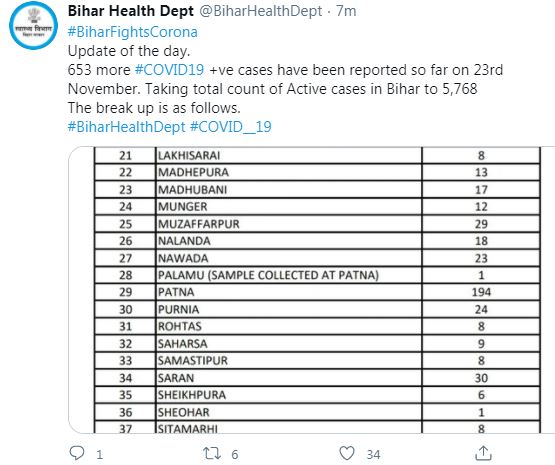Screen dimensions: 555x465
Task: Click the 194 case count cell
Action: pyautogui.click(x=481, y=292)
